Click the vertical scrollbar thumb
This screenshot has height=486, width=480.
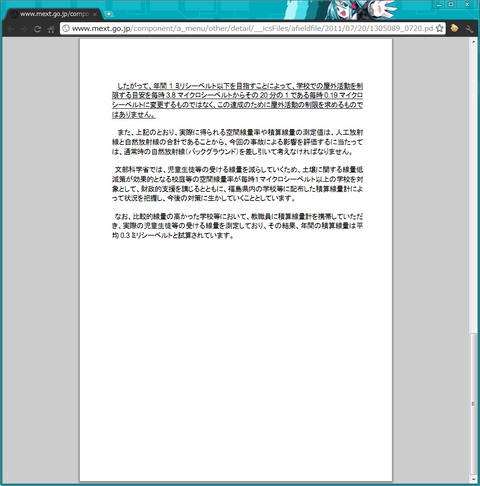pyautogui.click(x=473, y=404)
